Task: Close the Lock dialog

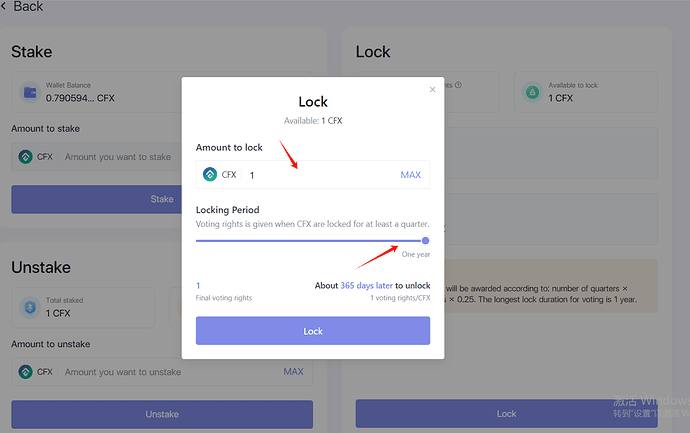Action: 433,90
